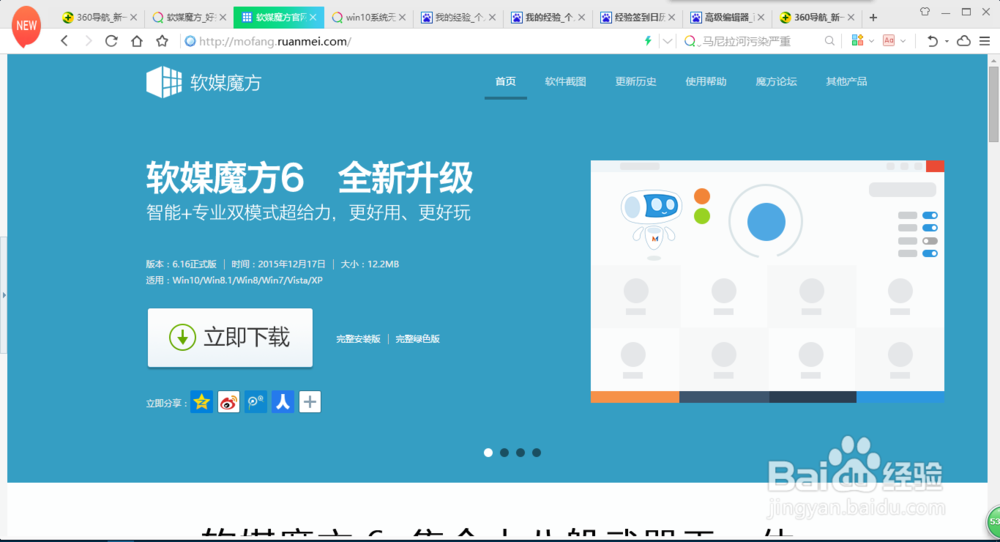Open the colorful extensions grid icon
This screenshot has width=1000, height=542.
pos(857,41)
